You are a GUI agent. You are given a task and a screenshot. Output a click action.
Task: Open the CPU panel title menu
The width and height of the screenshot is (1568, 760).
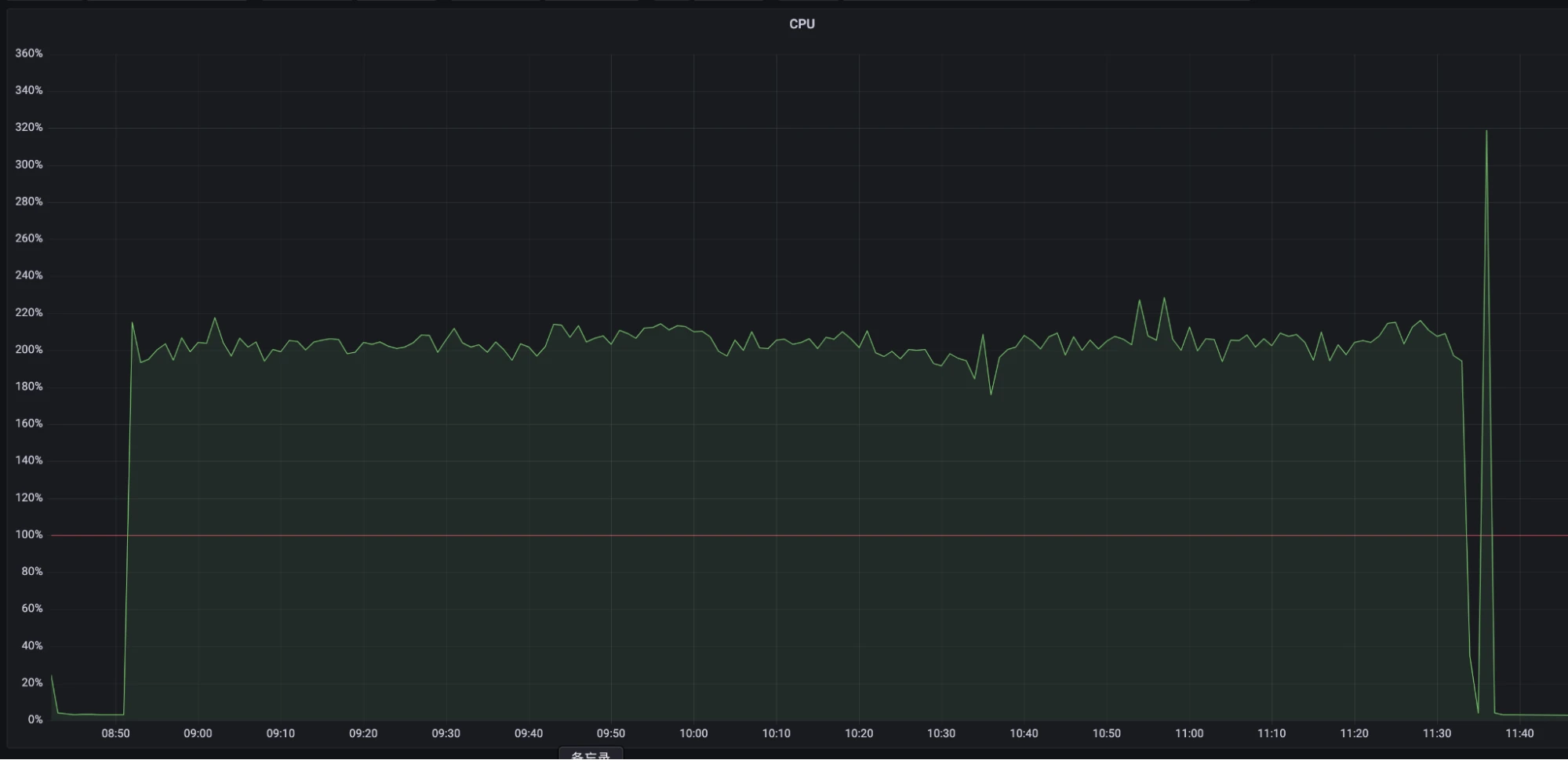coord(802,24)
